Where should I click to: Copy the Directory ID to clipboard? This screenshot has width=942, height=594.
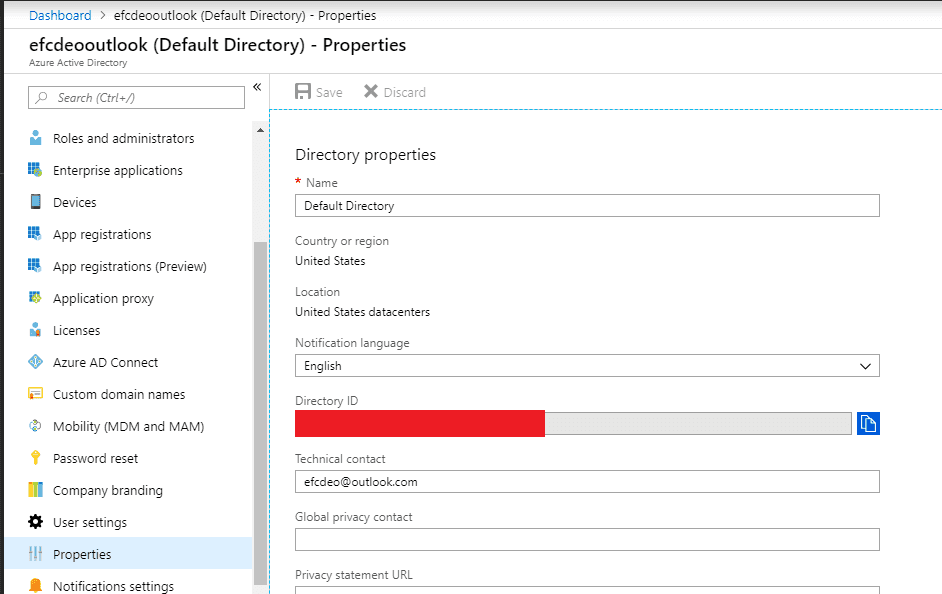click(868, 423)
